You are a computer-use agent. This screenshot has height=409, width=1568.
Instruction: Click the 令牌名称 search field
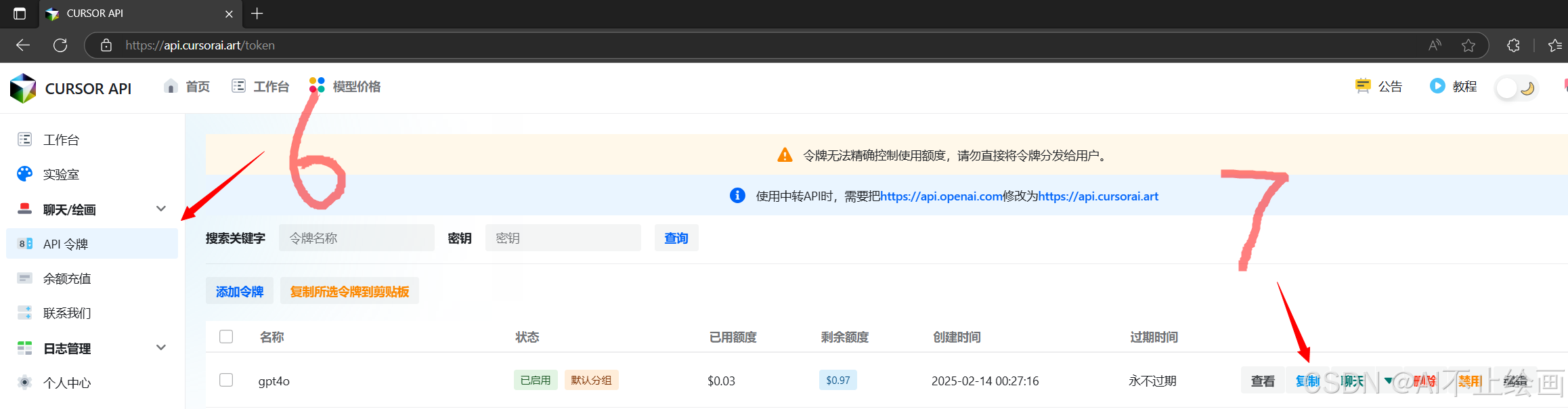point(357,238)
